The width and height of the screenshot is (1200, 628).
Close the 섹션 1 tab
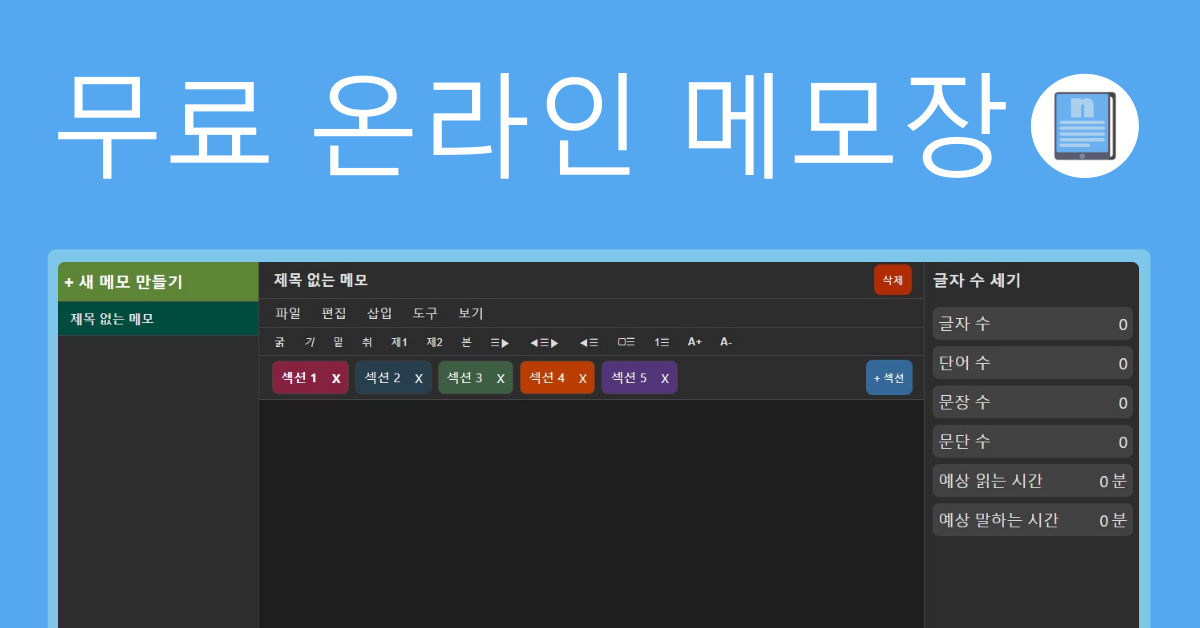pos(336,378)
